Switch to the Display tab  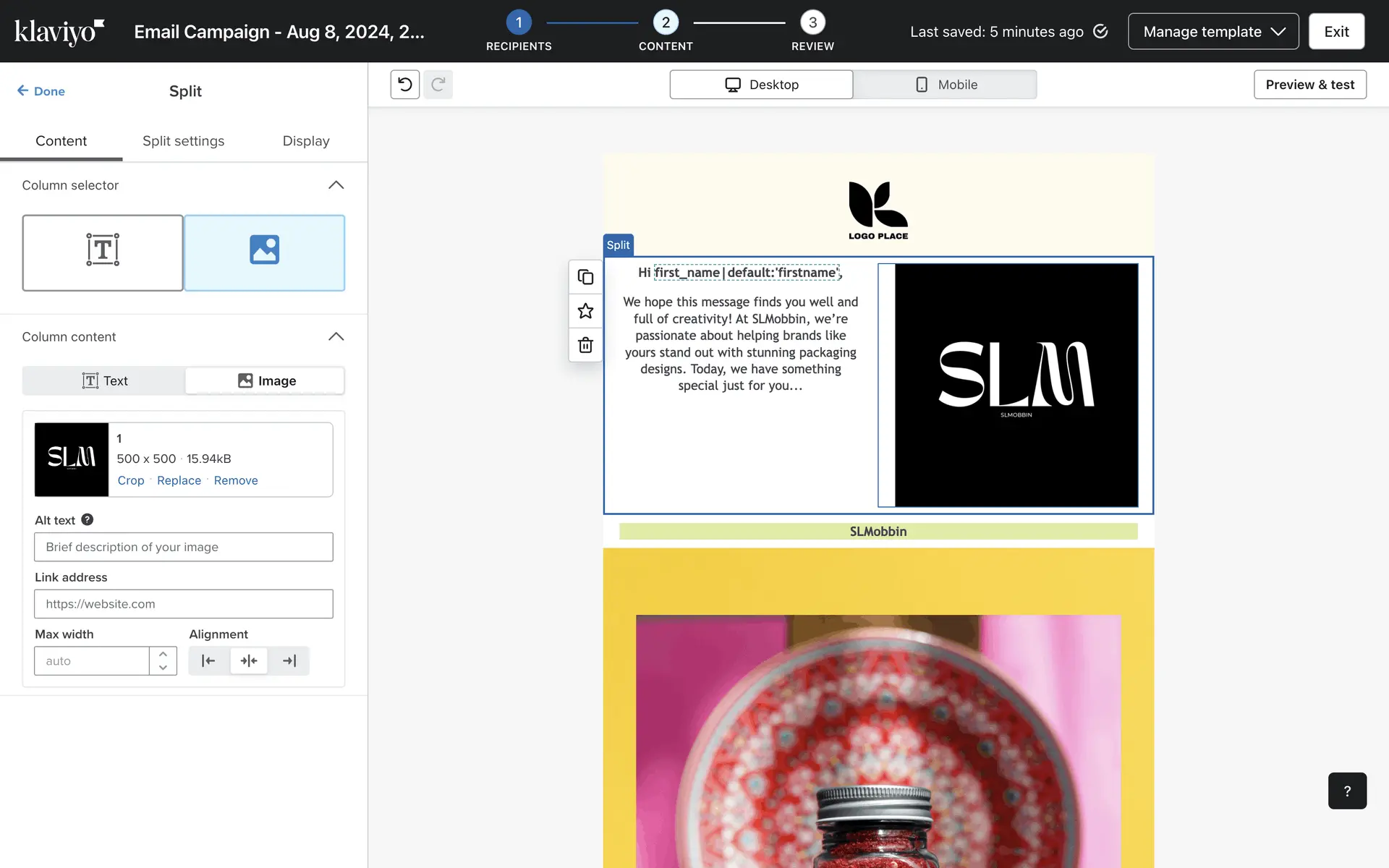tap(305, 141)
